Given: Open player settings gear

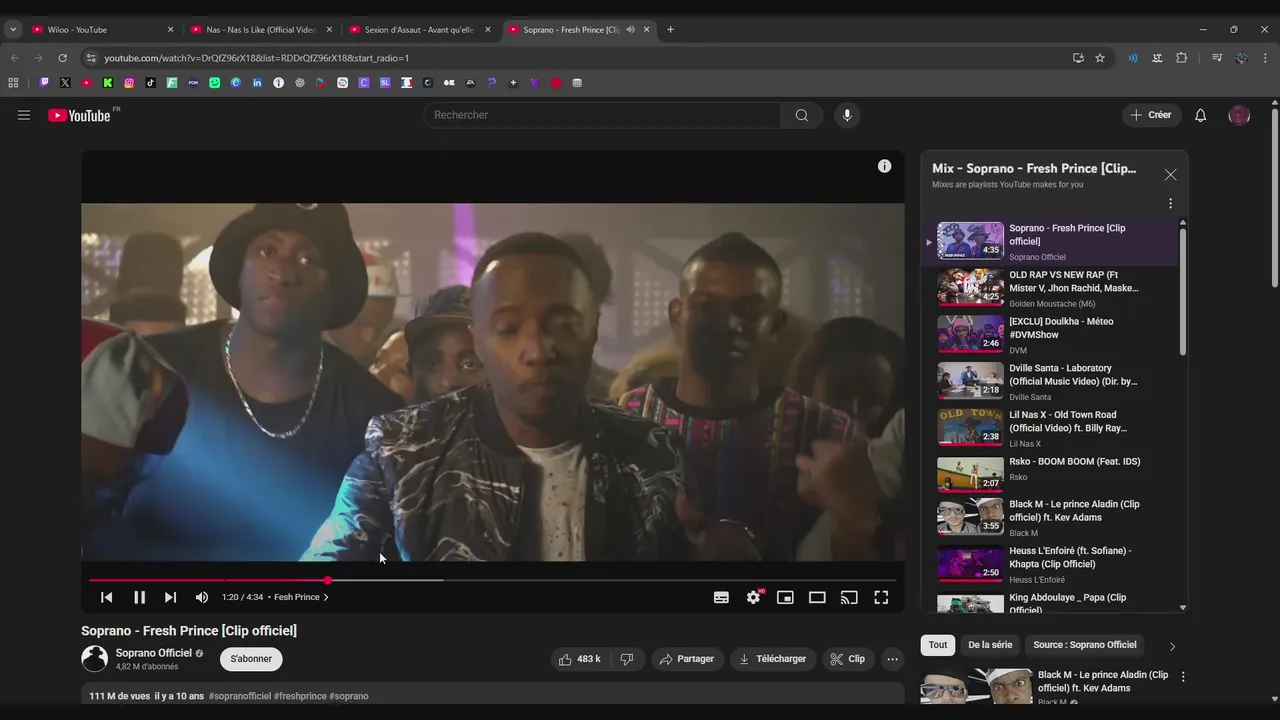Looking at the screenshot, I should point(754,597).
